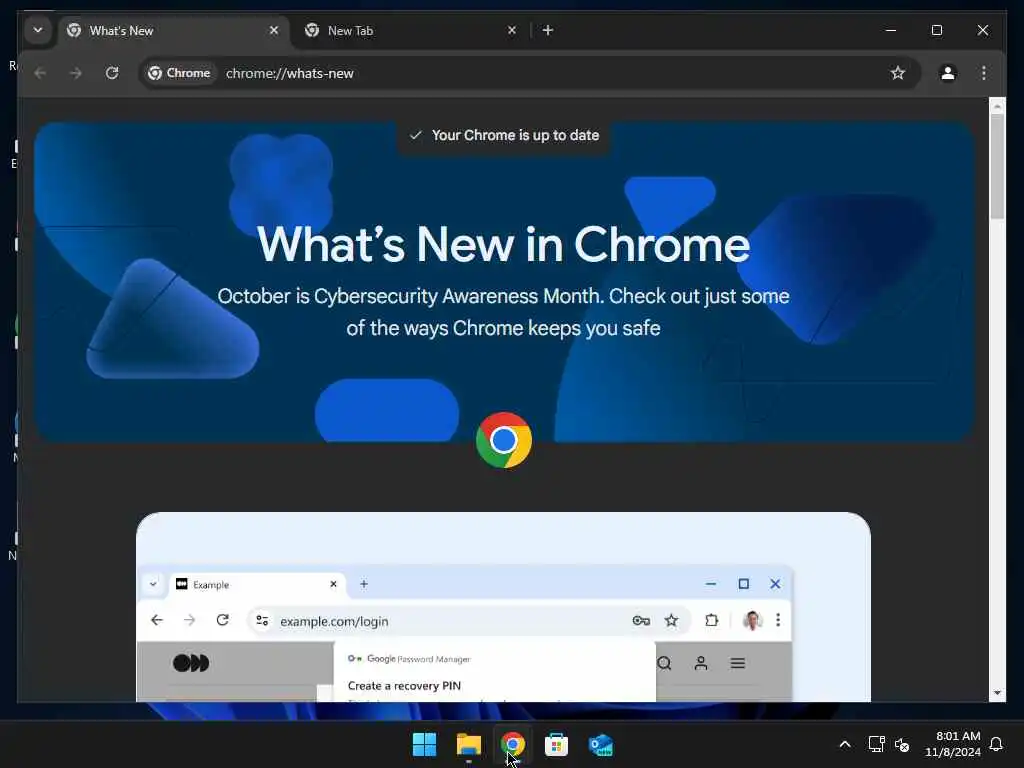Minimize the Chrome window
The height and width of the screenshot is (768, 1024).
tap(891, 30)
